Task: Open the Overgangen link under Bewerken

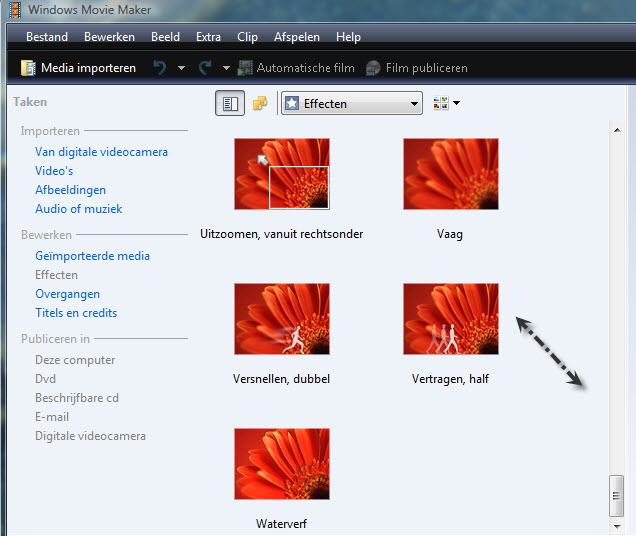Action: [67, 294]
